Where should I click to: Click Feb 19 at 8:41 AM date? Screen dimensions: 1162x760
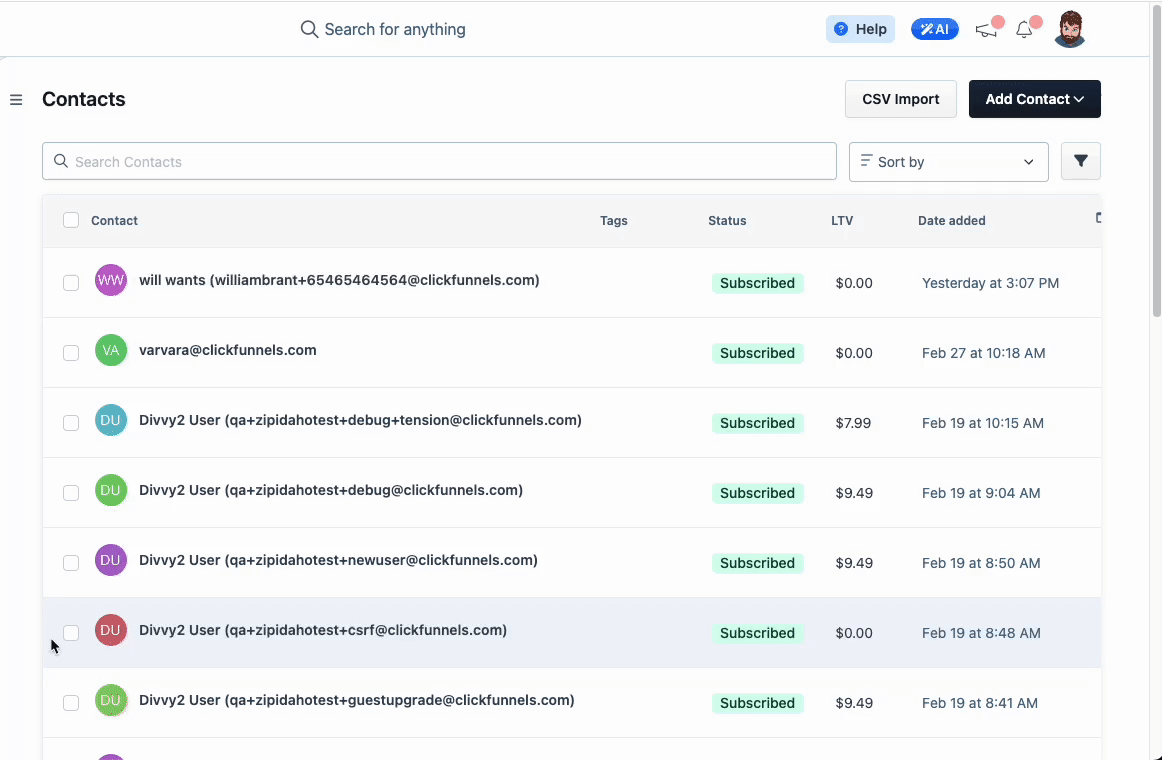980,703
